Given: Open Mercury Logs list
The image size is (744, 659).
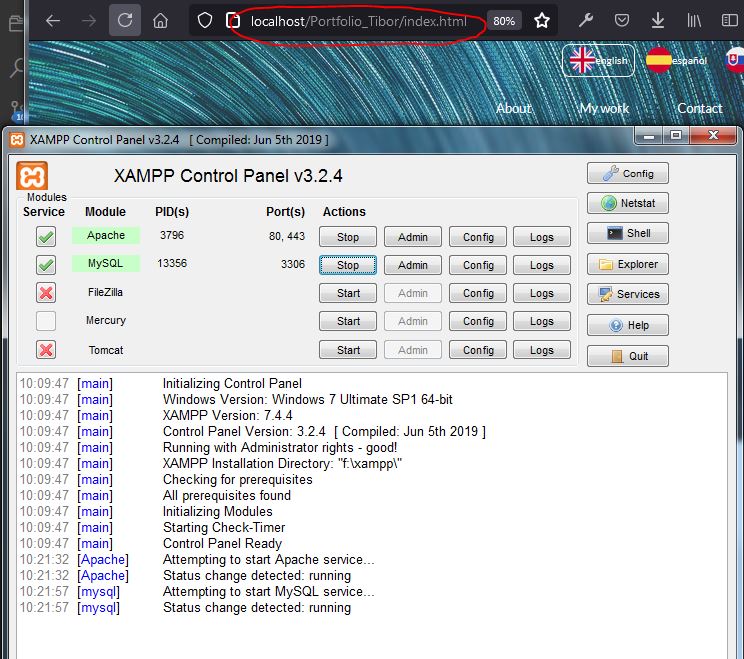Looking at the screenshot, I should pos(542,321).
